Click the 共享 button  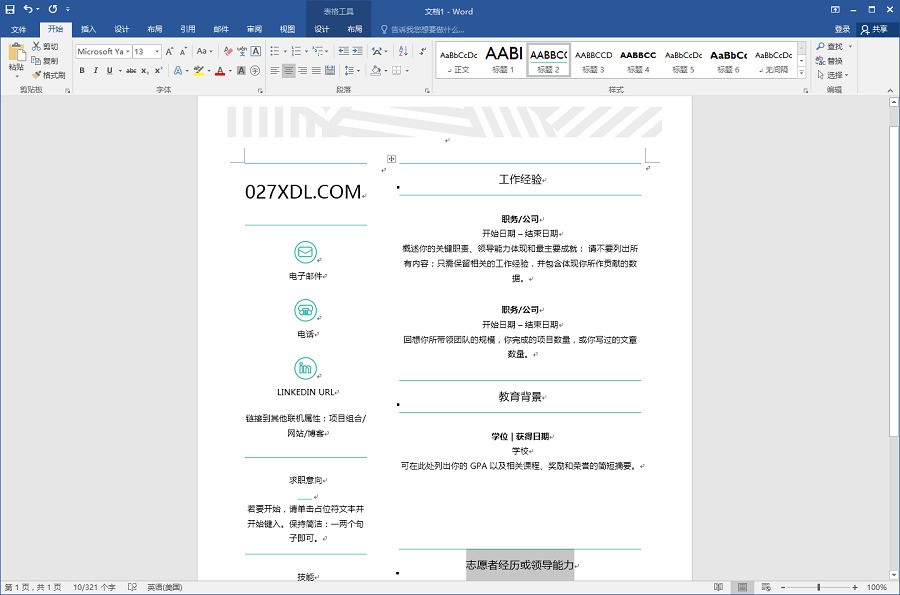coord(880,29)
